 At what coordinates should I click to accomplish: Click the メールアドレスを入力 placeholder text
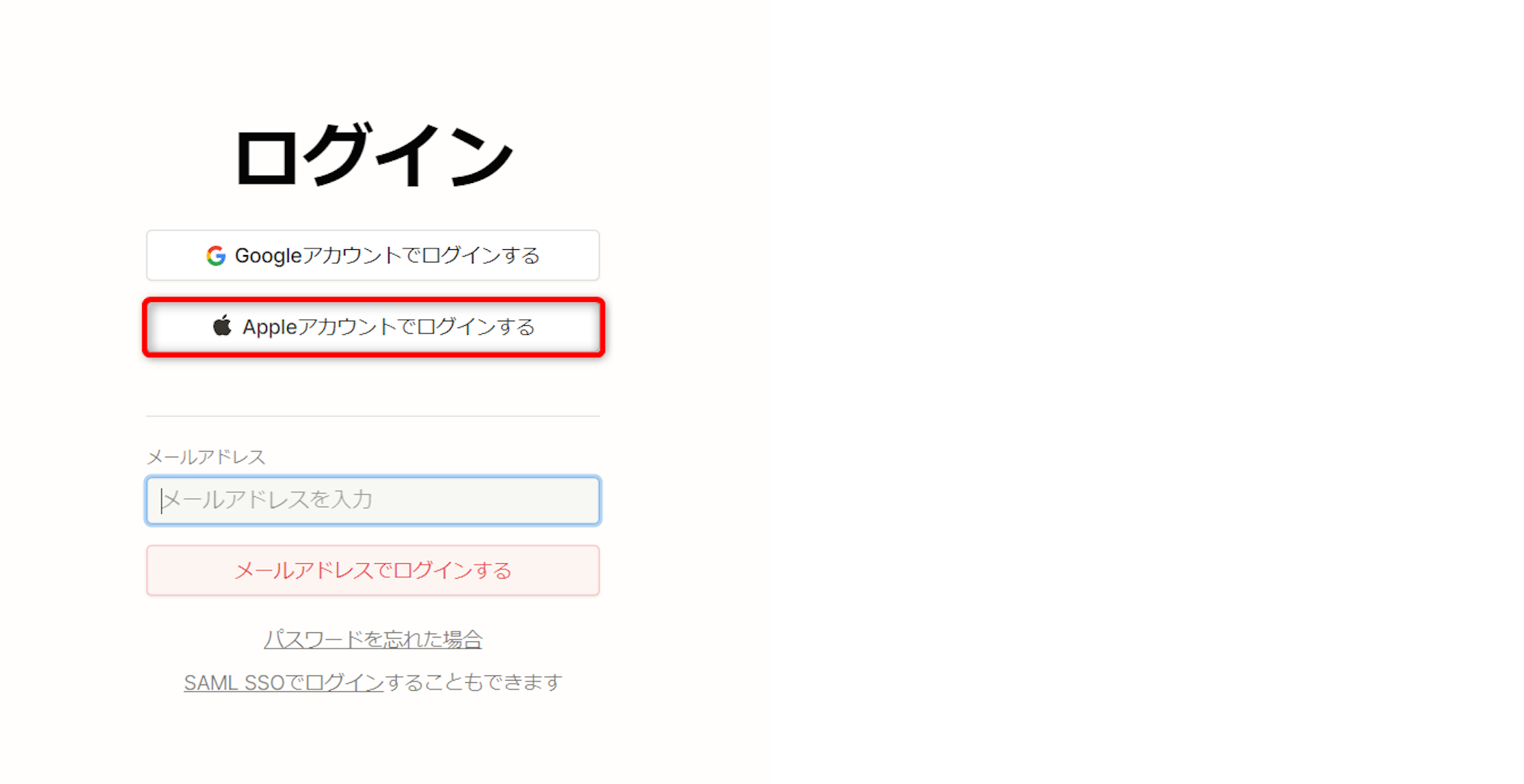[268, 499]
